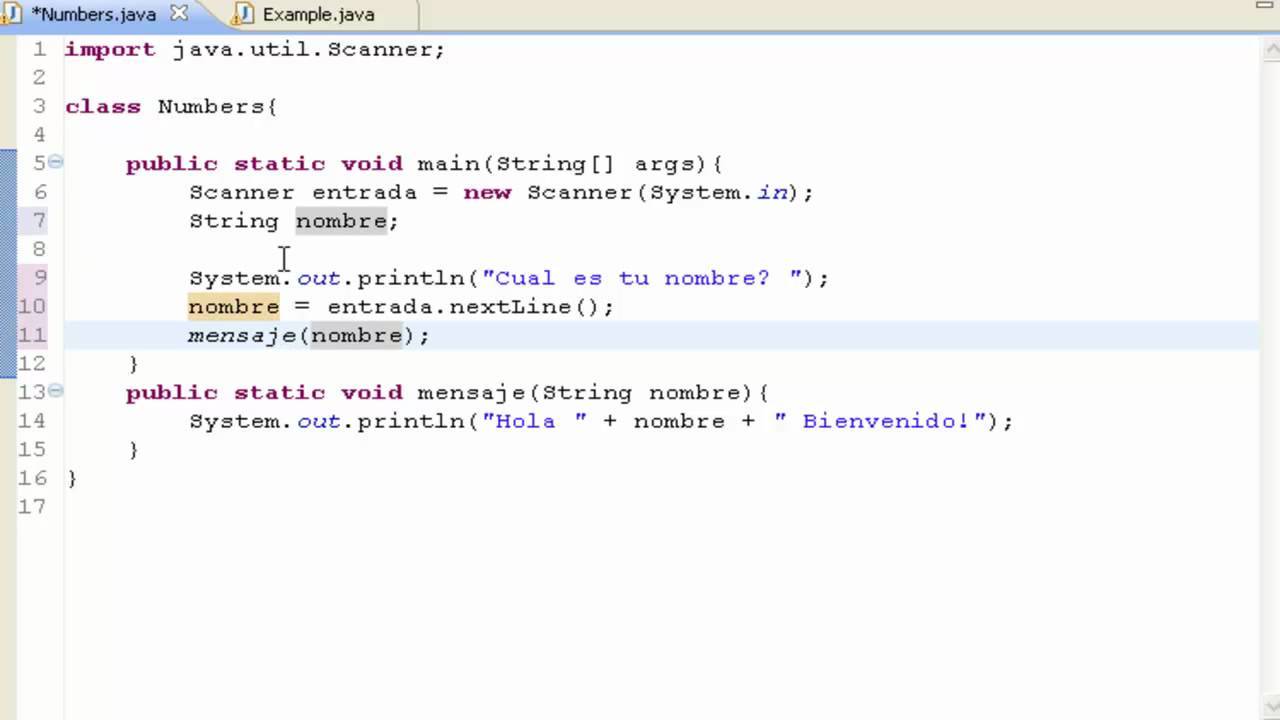Click line number 4 in the ruler
This screenshot has width=1280, height=720.
(39, 135)
